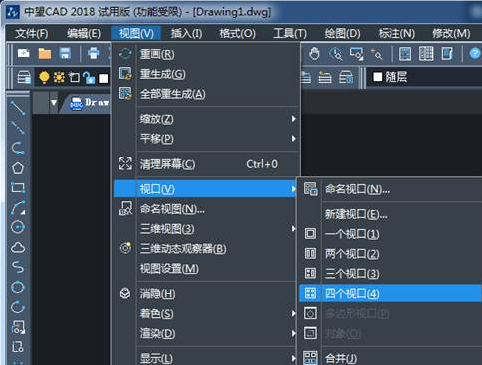Select the Circle tool

tap(18, 227)
